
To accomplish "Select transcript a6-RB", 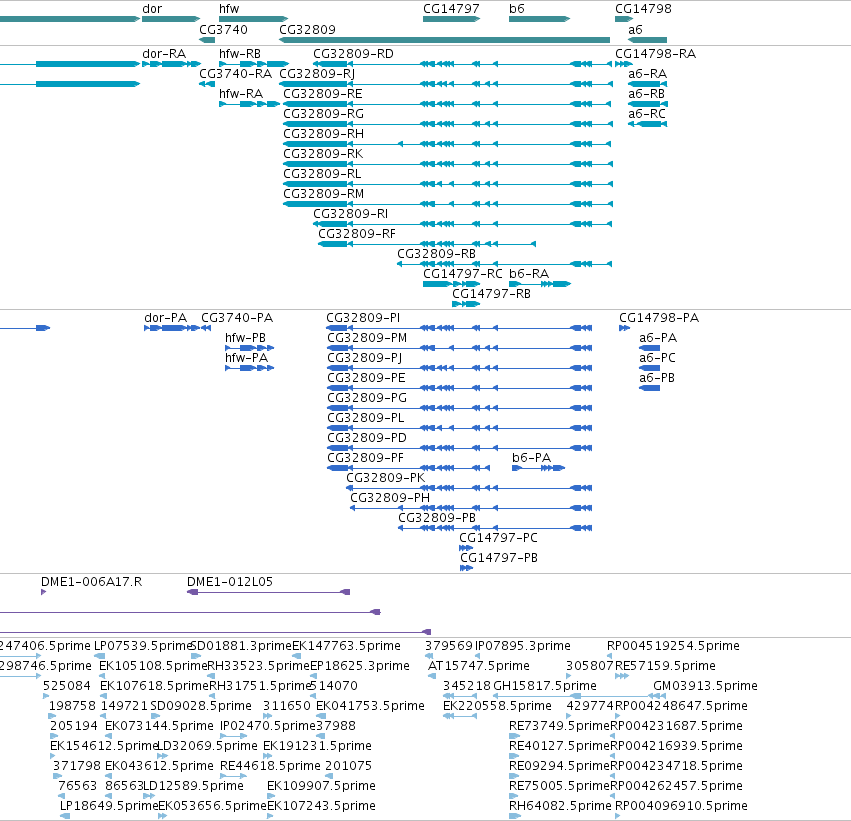I will click(x=646, y=94).
